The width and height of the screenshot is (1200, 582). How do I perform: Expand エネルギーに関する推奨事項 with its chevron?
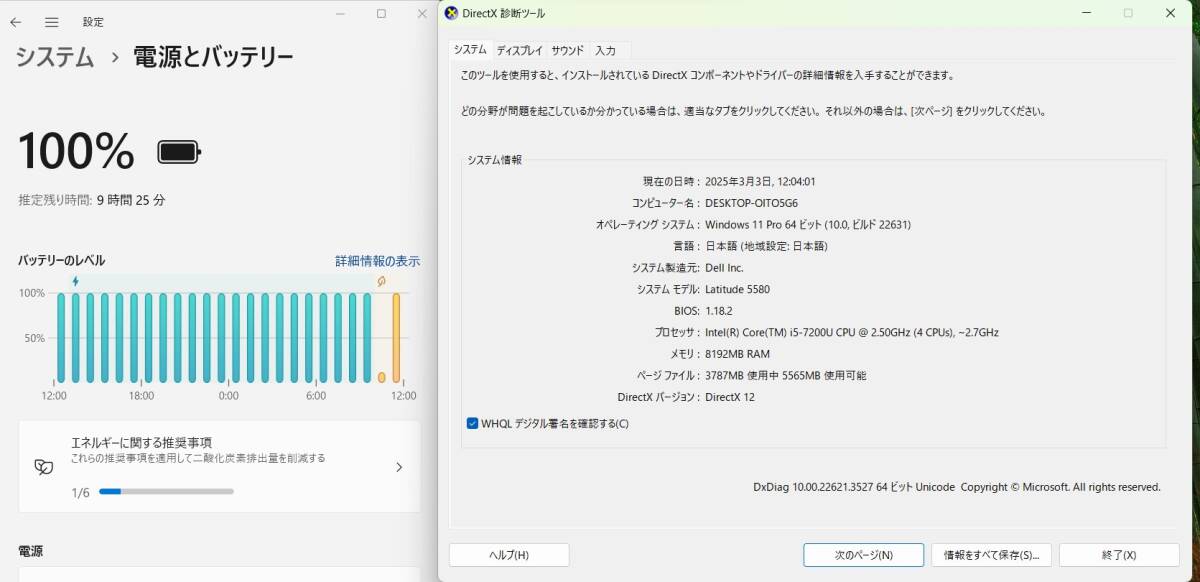tap(399, 466)
